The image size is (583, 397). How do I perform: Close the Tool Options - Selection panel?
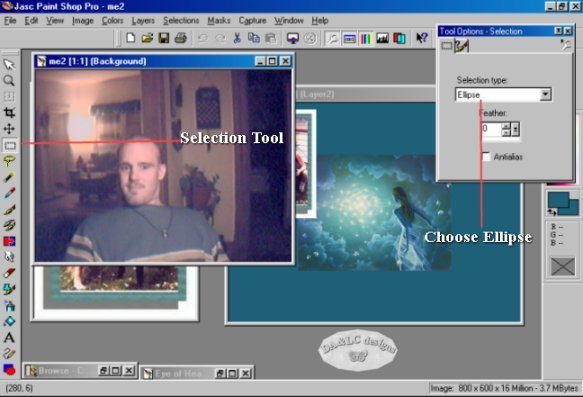tap(568, 31)
